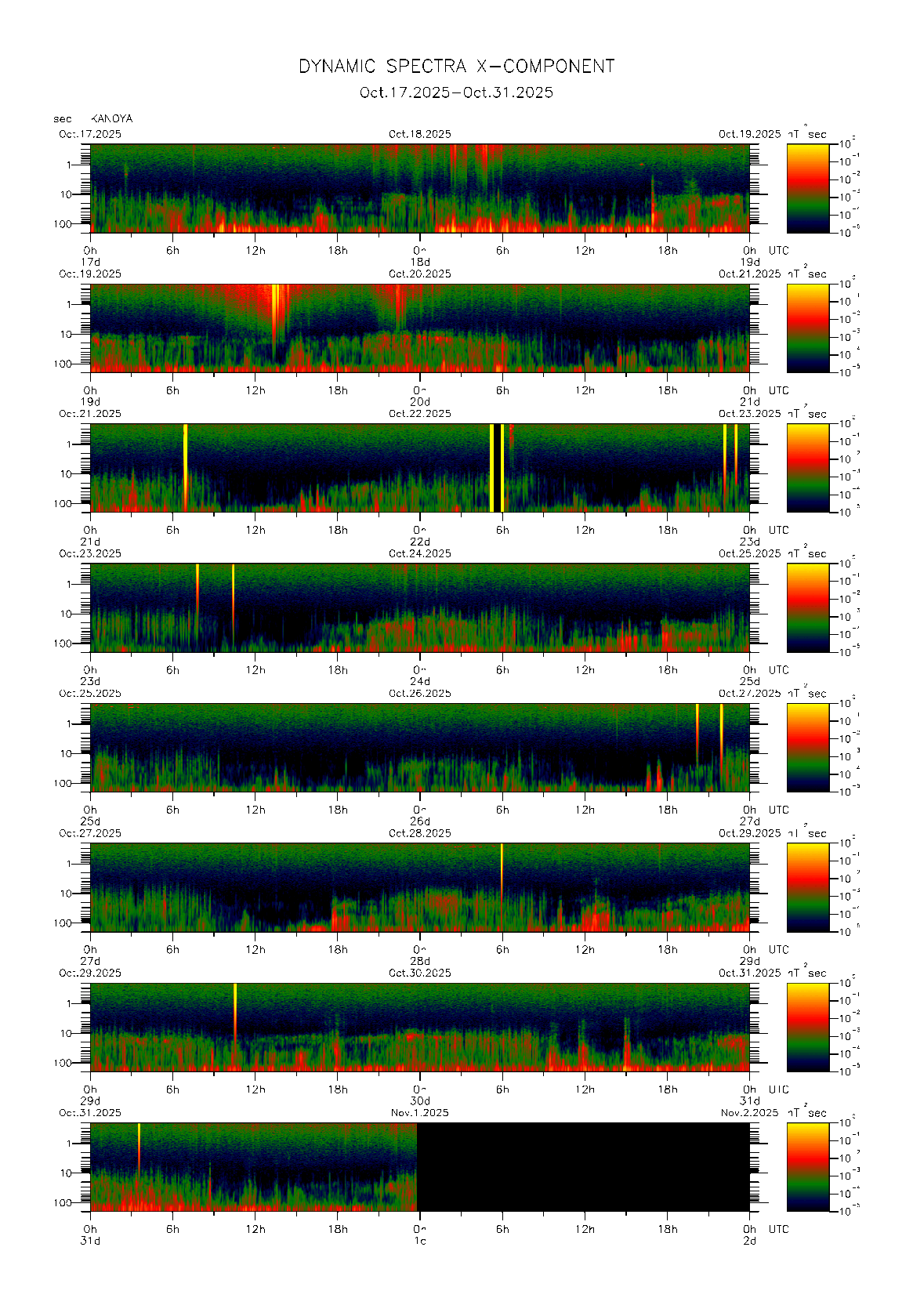Click the color bar beside the top spectrogram
Screen dimensions: 913x1316
[807, 188]
